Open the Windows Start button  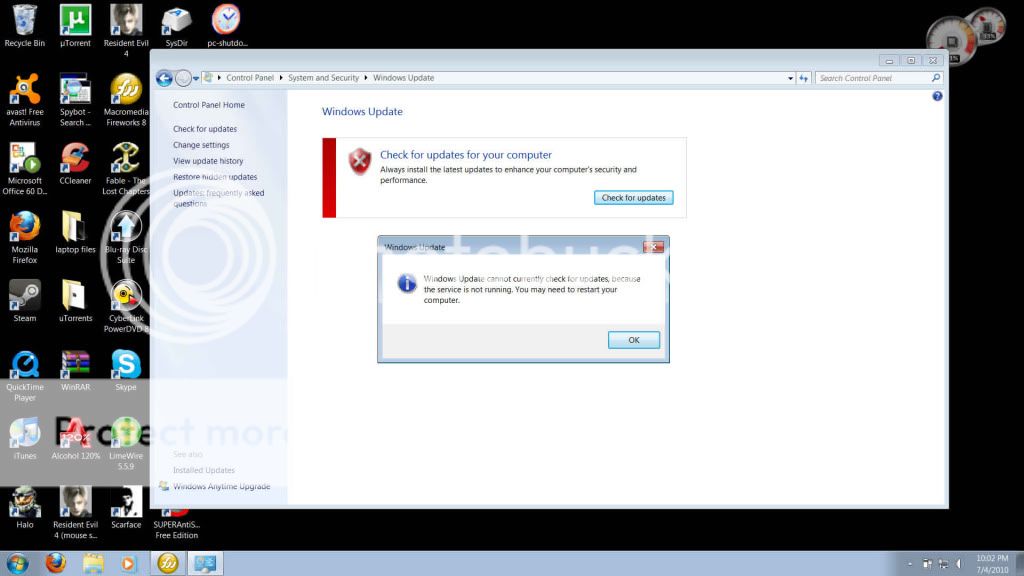pyautogui.click(x=17, y=563)
